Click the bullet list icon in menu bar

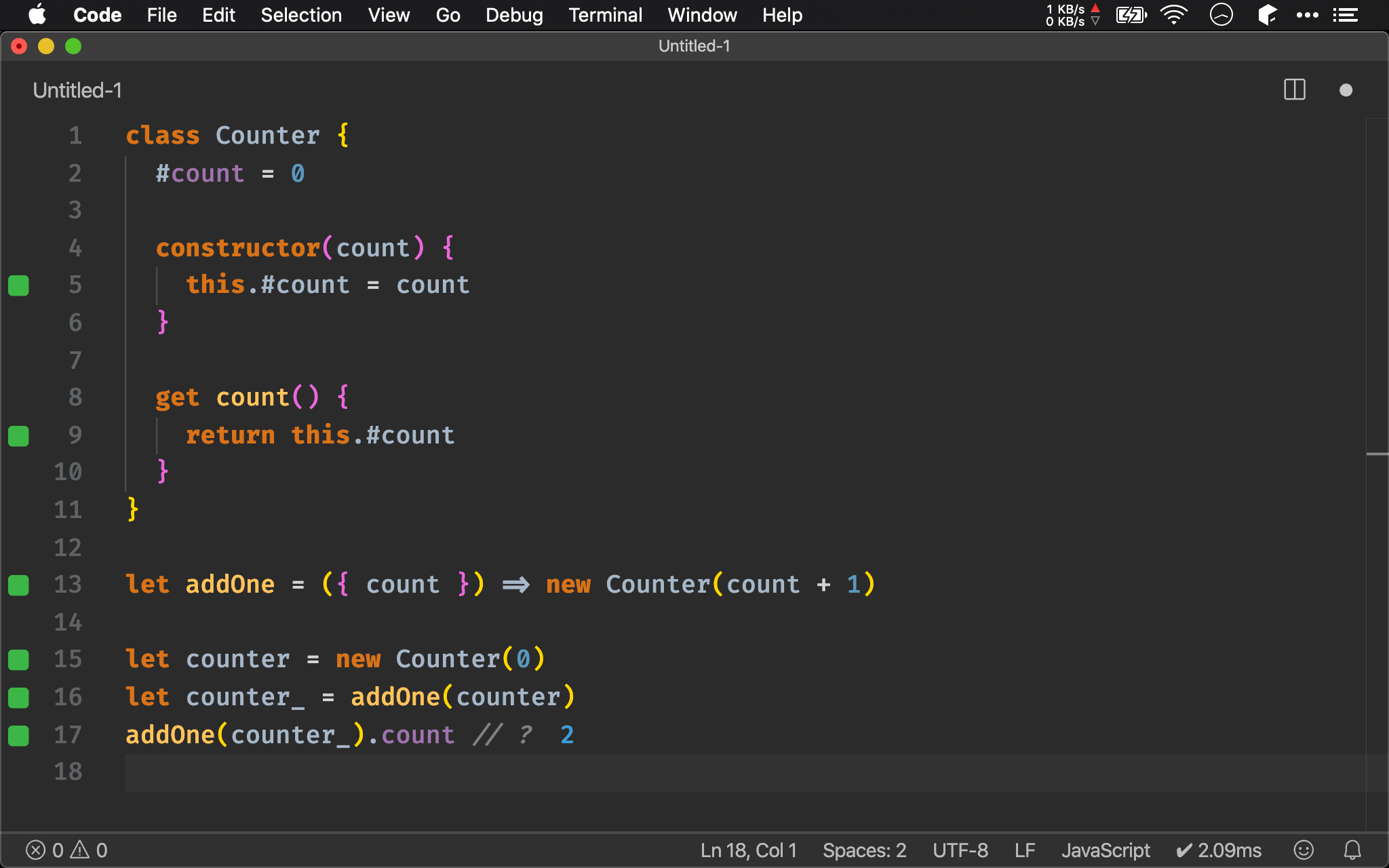point(1346,14)
